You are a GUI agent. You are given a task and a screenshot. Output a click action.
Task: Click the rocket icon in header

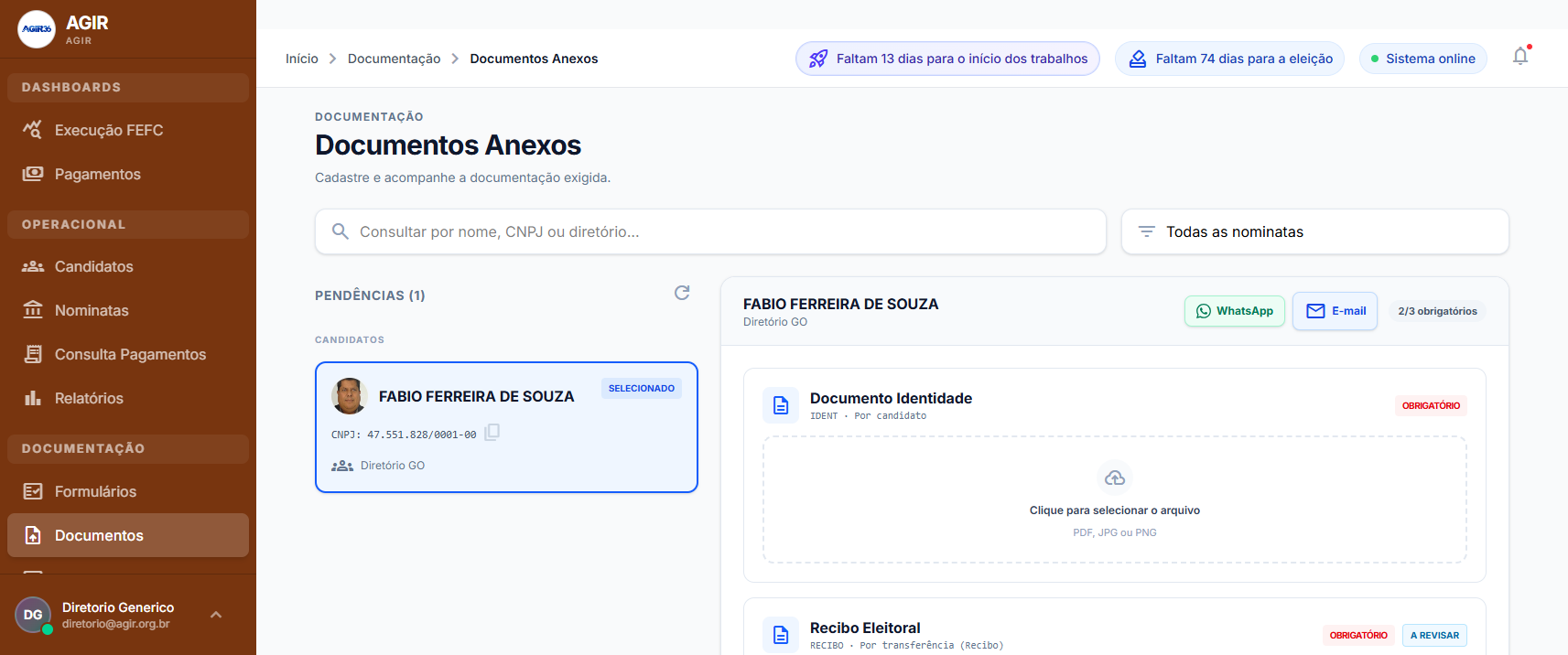(818, 59)
